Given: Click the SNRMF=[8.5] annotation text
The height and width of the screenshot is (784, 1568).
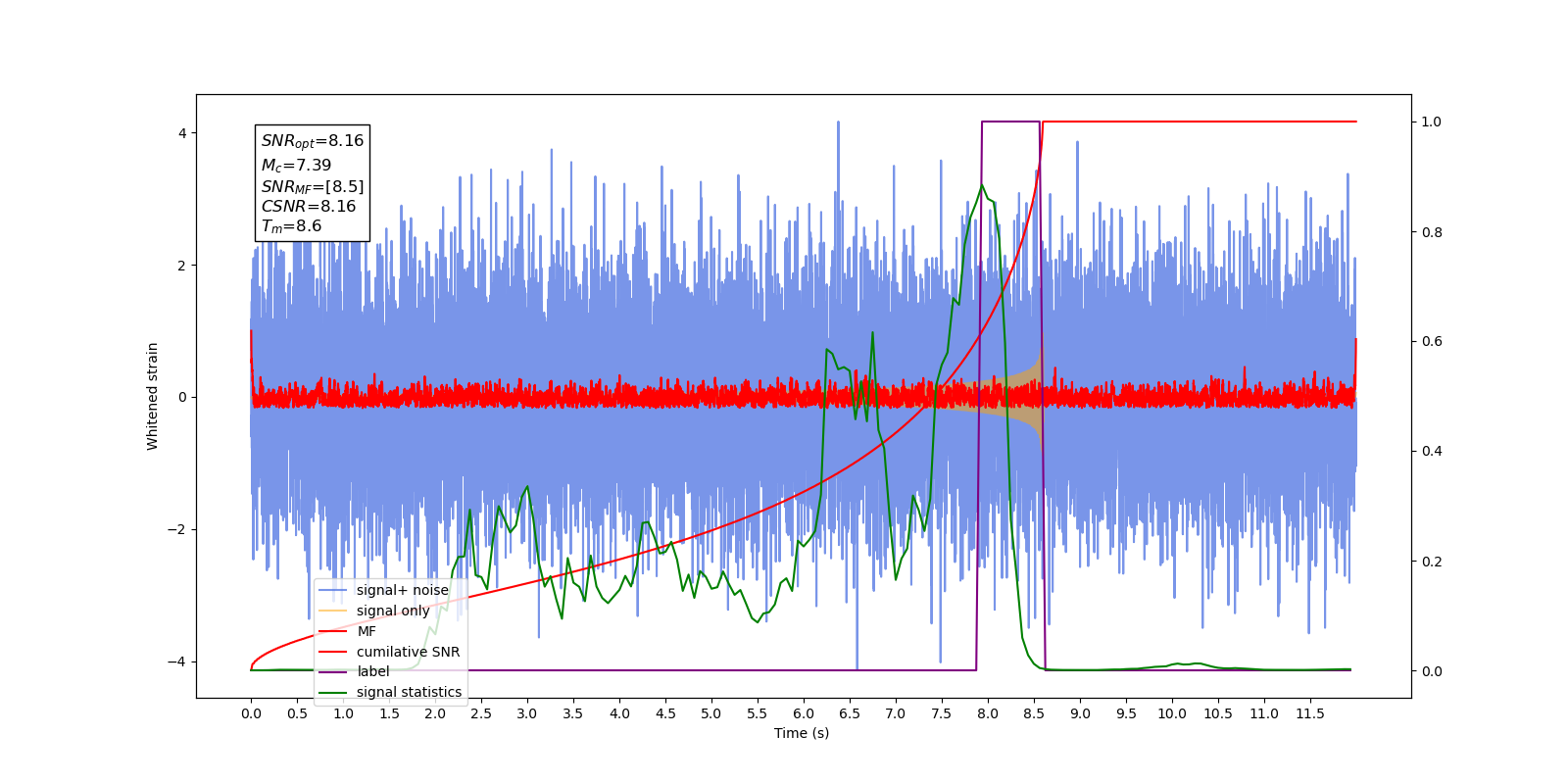Looking at the screenshot, I should click(313, 186).
